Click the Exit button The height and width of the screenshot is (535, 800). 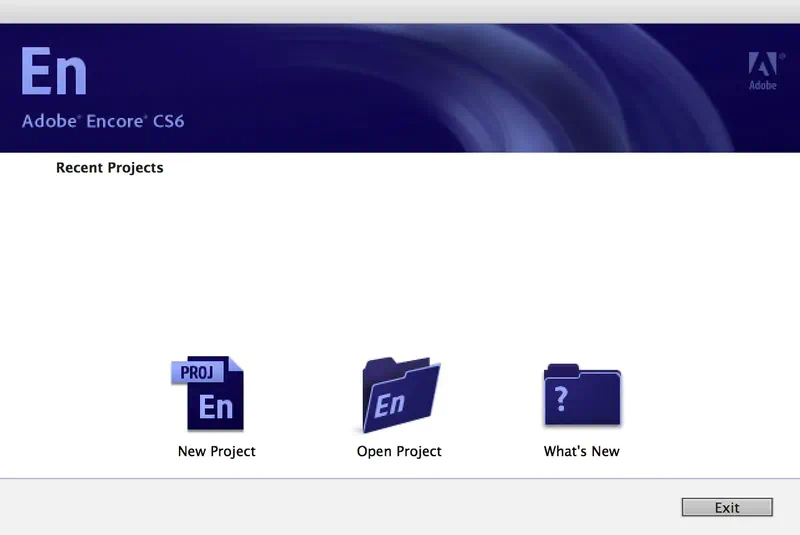click(x=727, y=507)
